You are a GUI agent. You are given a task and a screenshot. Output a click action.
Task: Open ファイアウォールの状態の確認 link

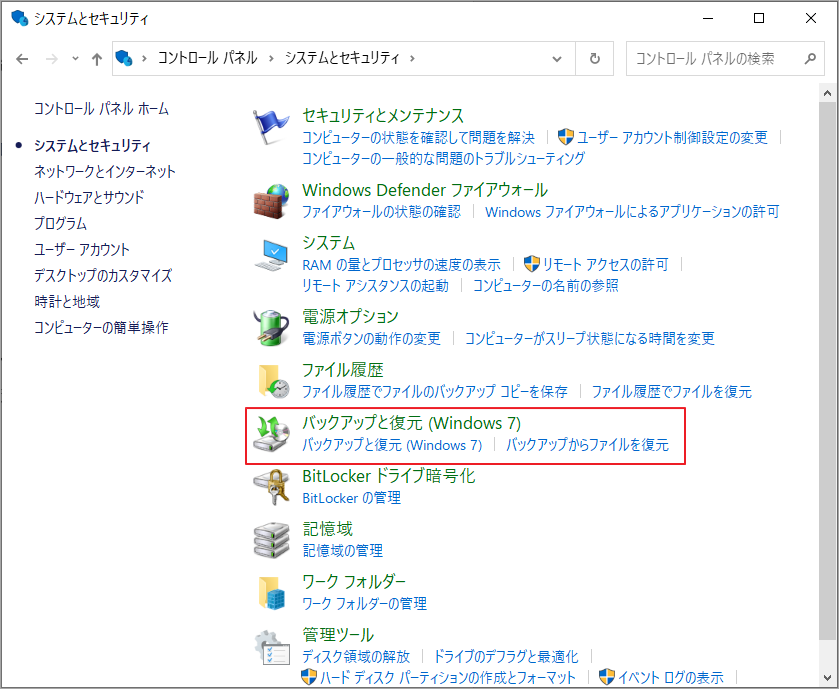coord(382,212)
